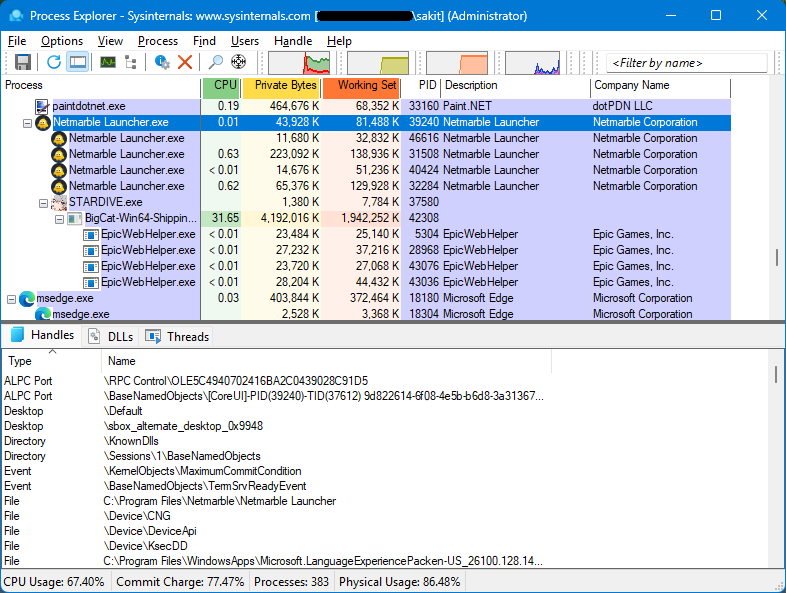Screen dimensions: 786x593
Task: Toggle the lower pane view button
Action: point(78,62)
